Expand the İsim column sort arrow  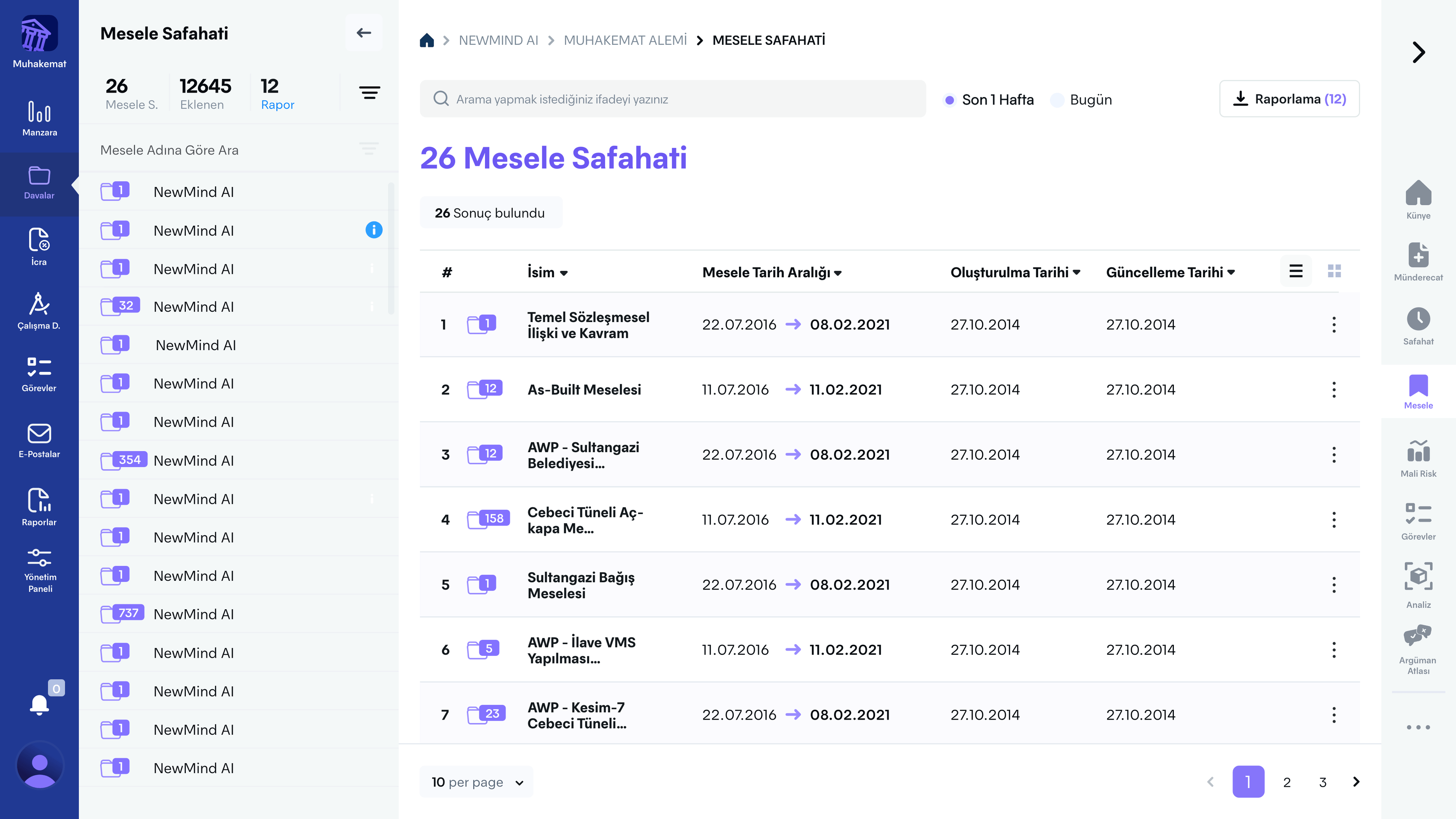click(563, 273)
